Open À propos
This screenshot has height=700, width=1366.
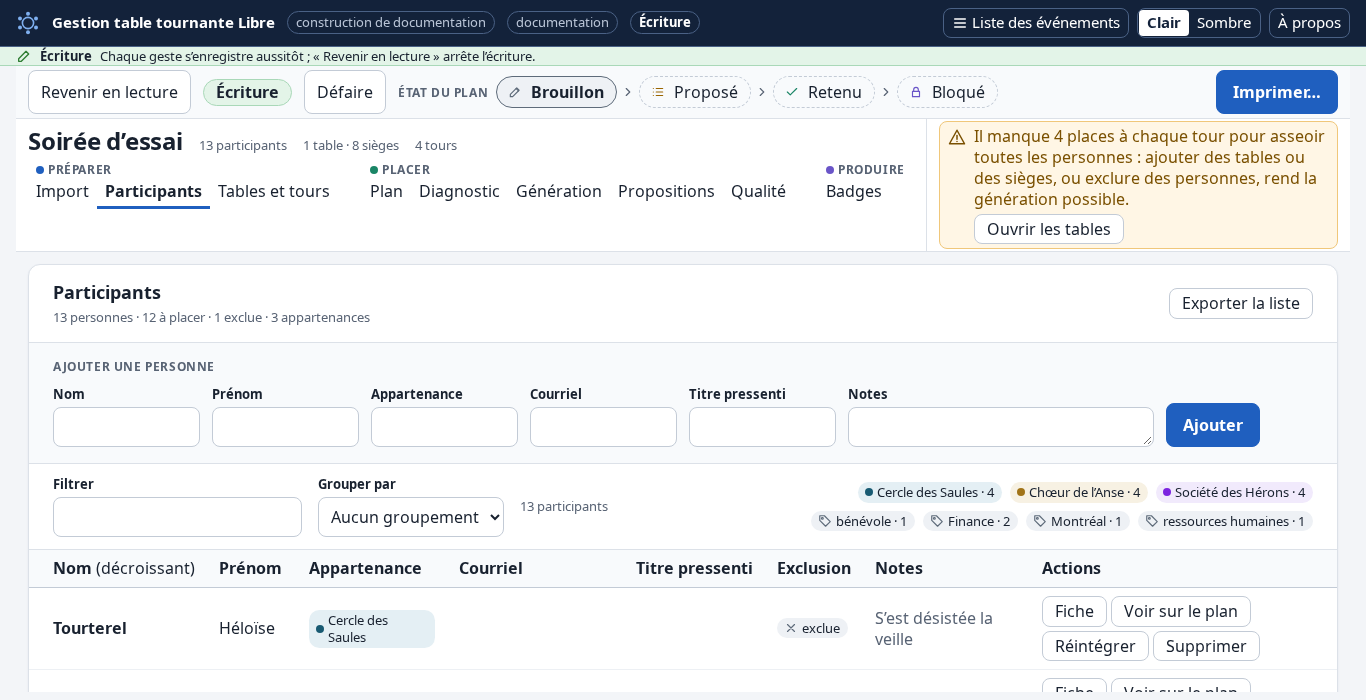tap(1309, 23)
